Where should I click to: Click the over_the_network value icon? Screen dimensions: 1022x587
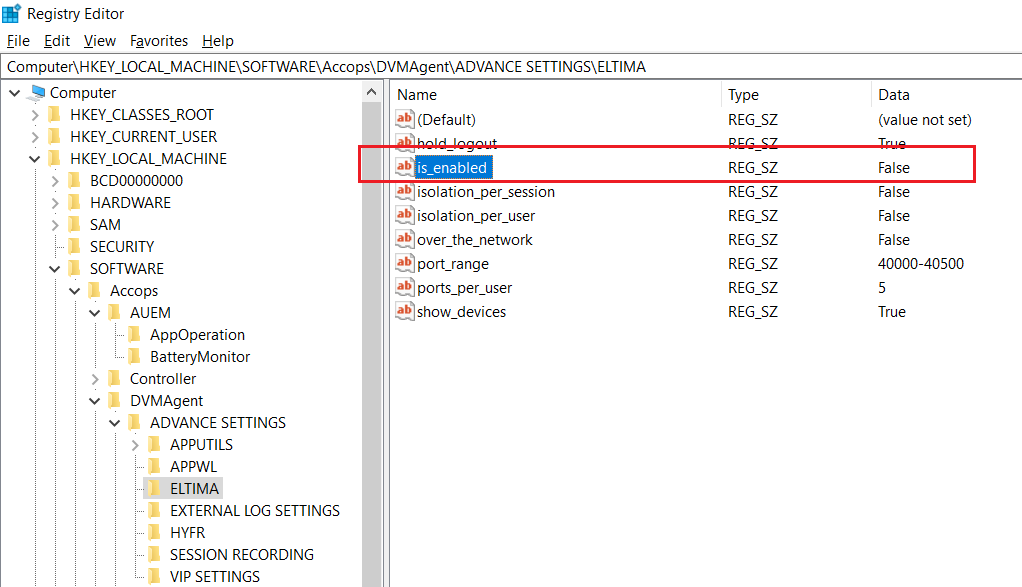click(x=405, y=239)
